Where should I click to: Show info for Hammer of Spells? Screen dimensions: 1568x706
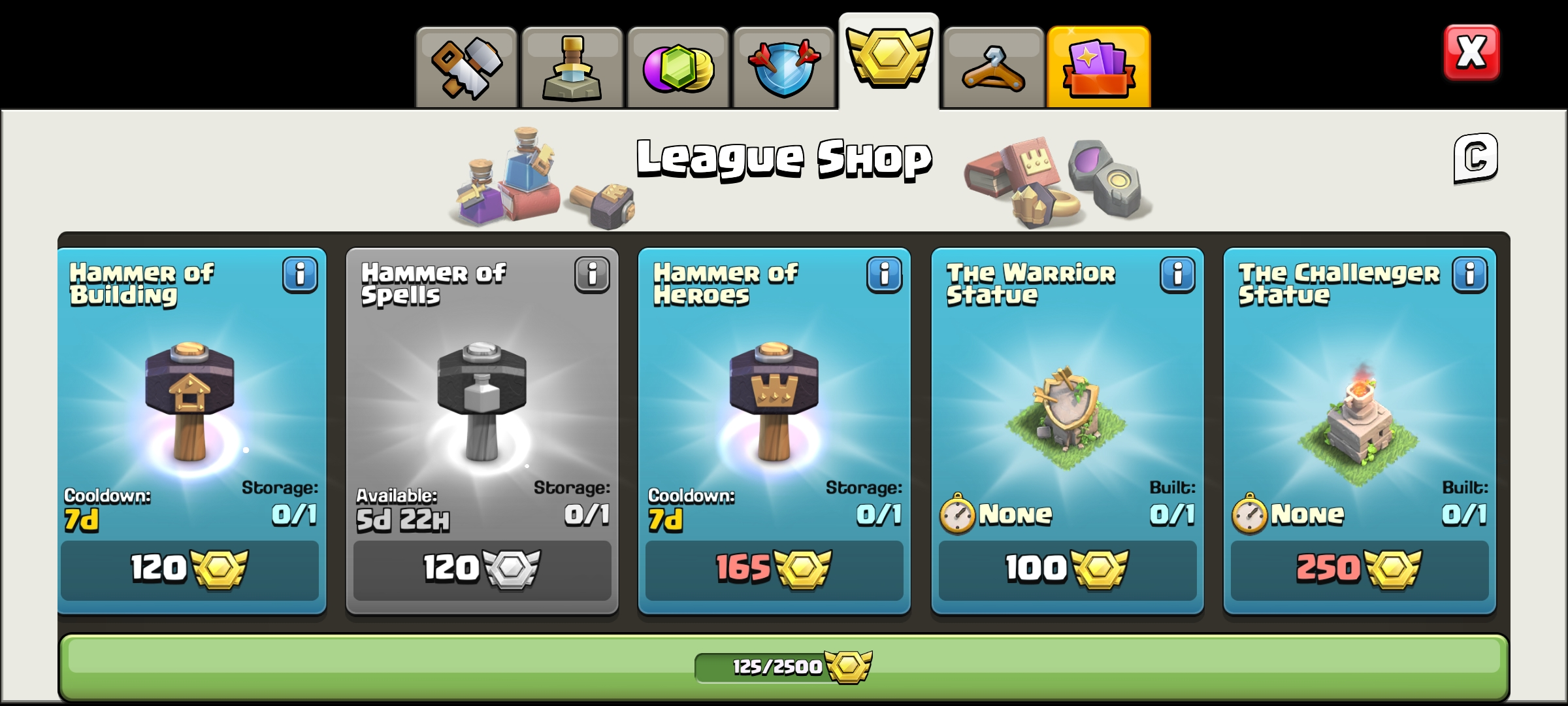(x=592, y=275)
